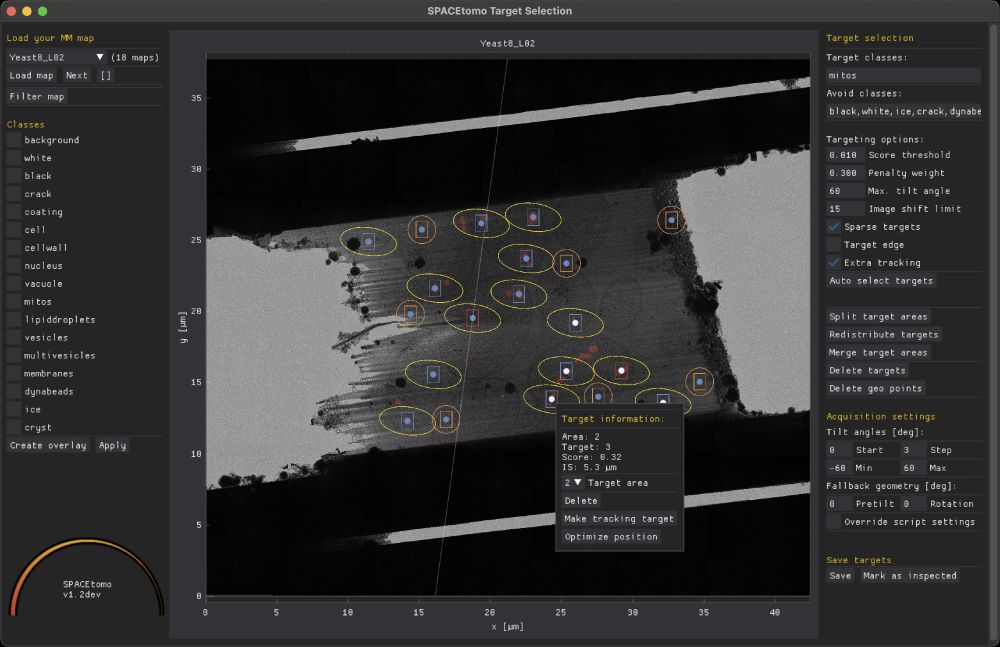Toggle the black class checkbox
Image resolution: width=1000 pixels, height=647 pixels.
pyautogui.click(x=13, y=175)
